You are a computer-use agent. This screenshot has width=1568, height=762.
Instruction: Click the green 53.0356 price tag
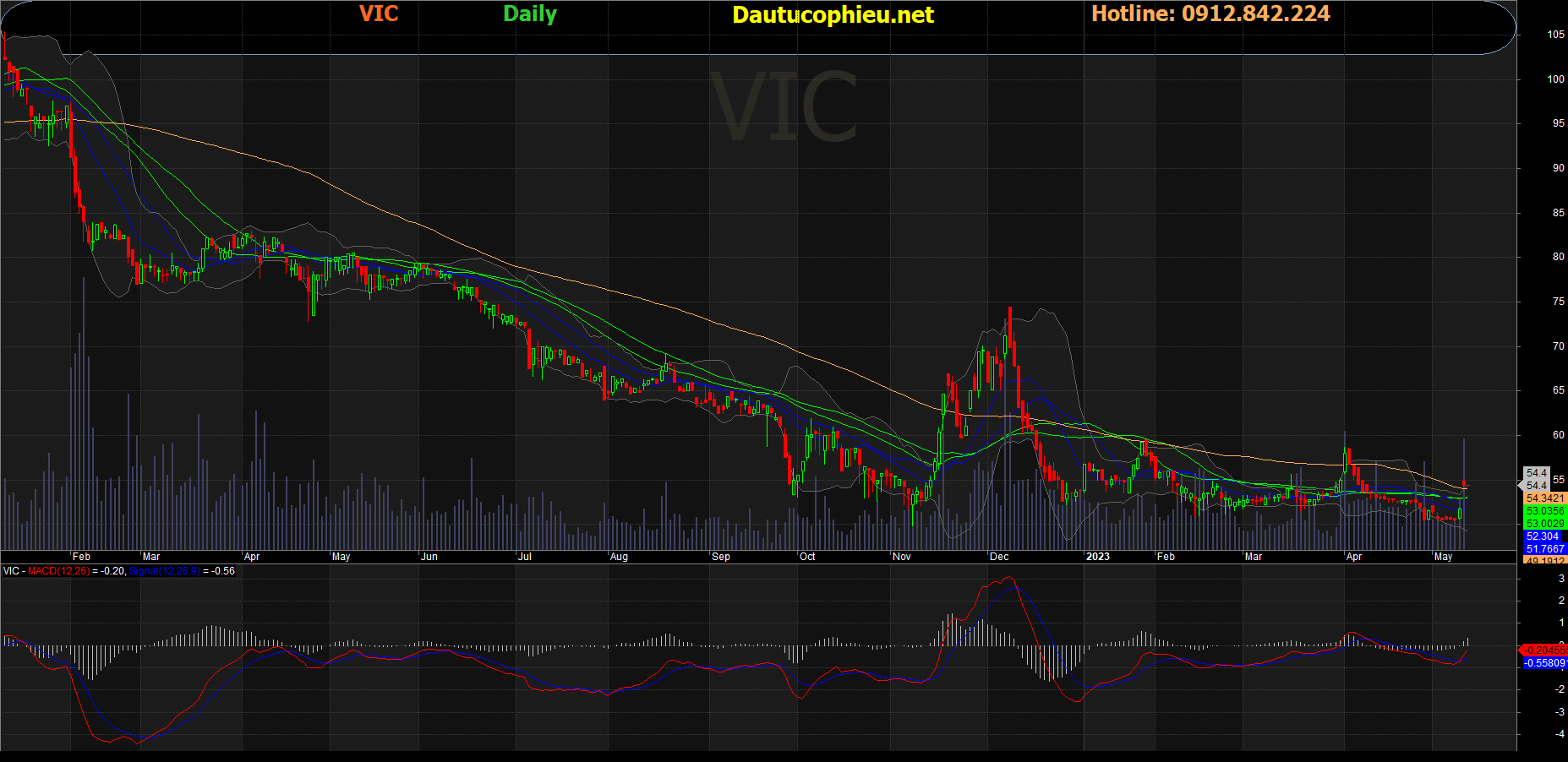[1544, 511]
